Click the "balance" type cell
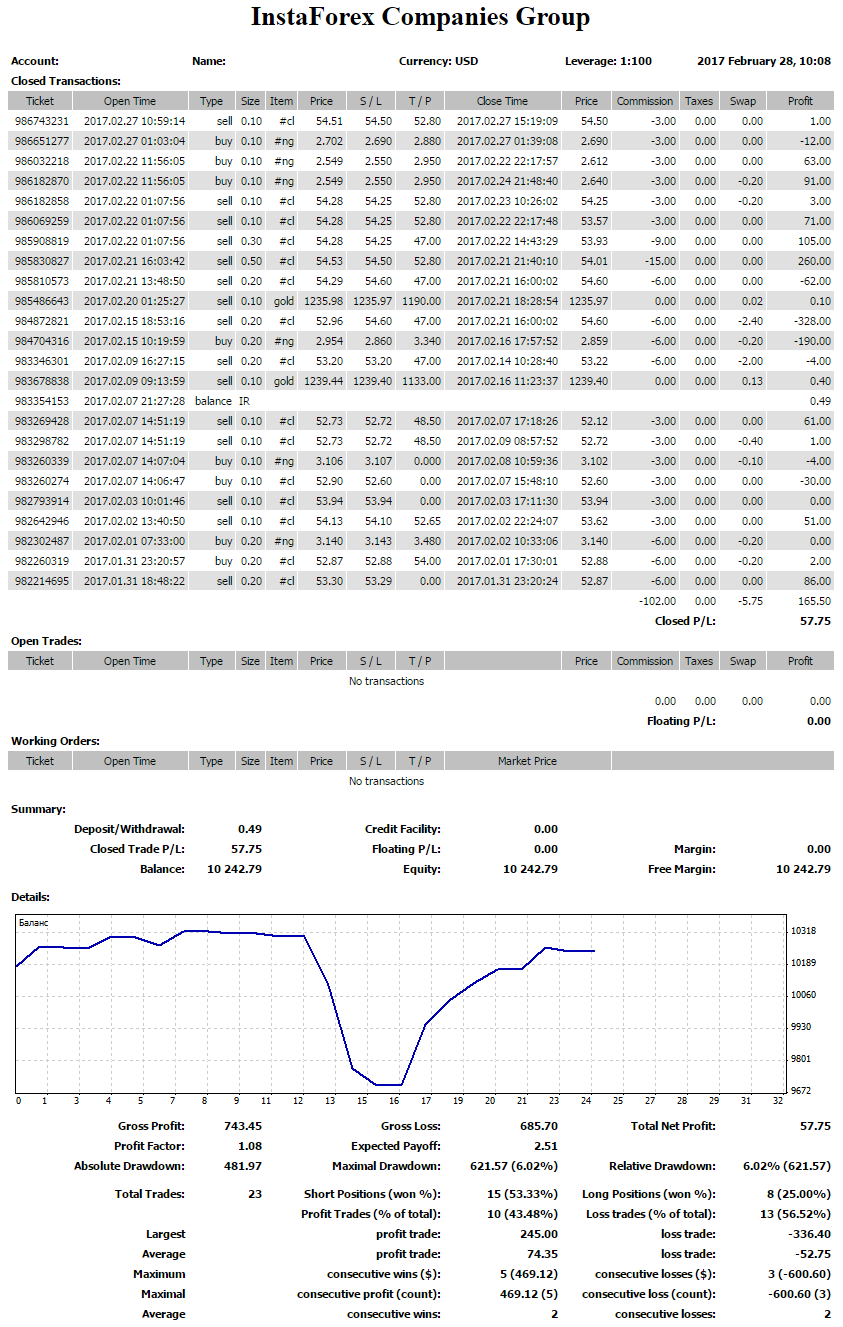843x1327 pixels. (213, 401)
